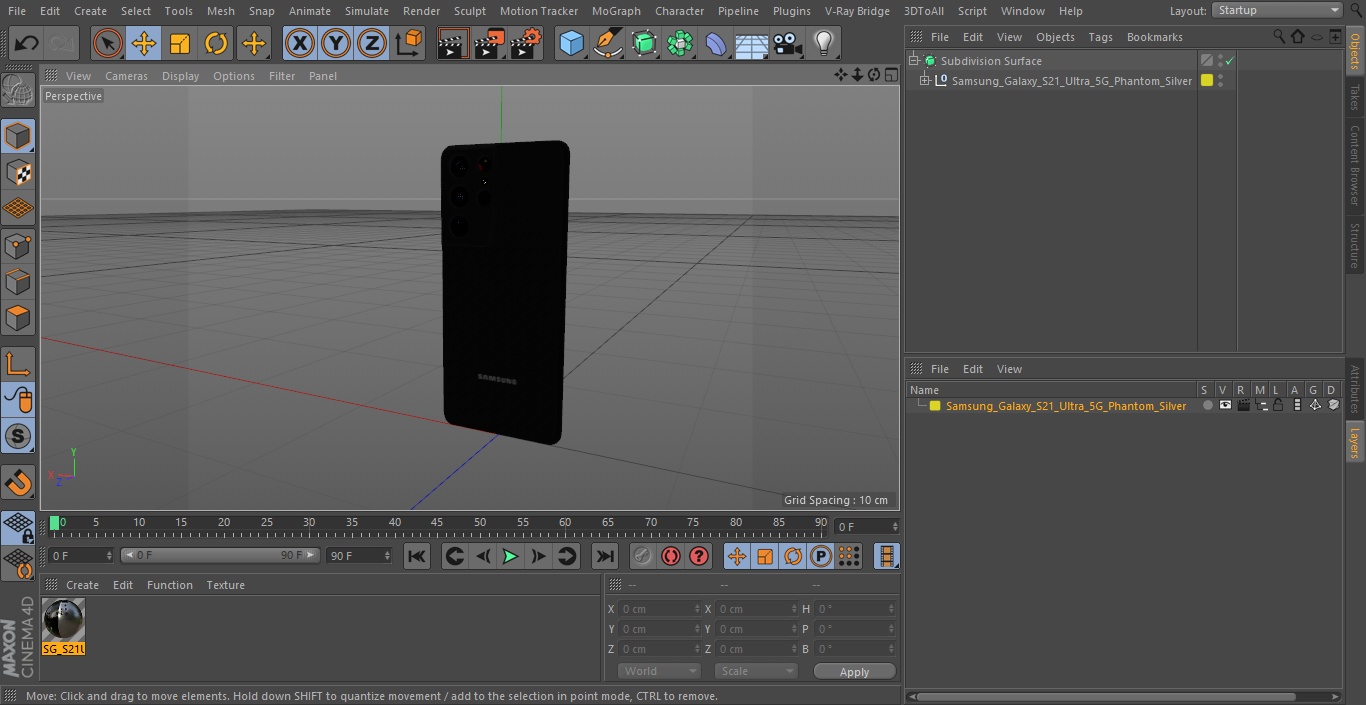Render to Picture Viewer
Viewport: 1366px width, 705px height.
click(x=489, y=43)
